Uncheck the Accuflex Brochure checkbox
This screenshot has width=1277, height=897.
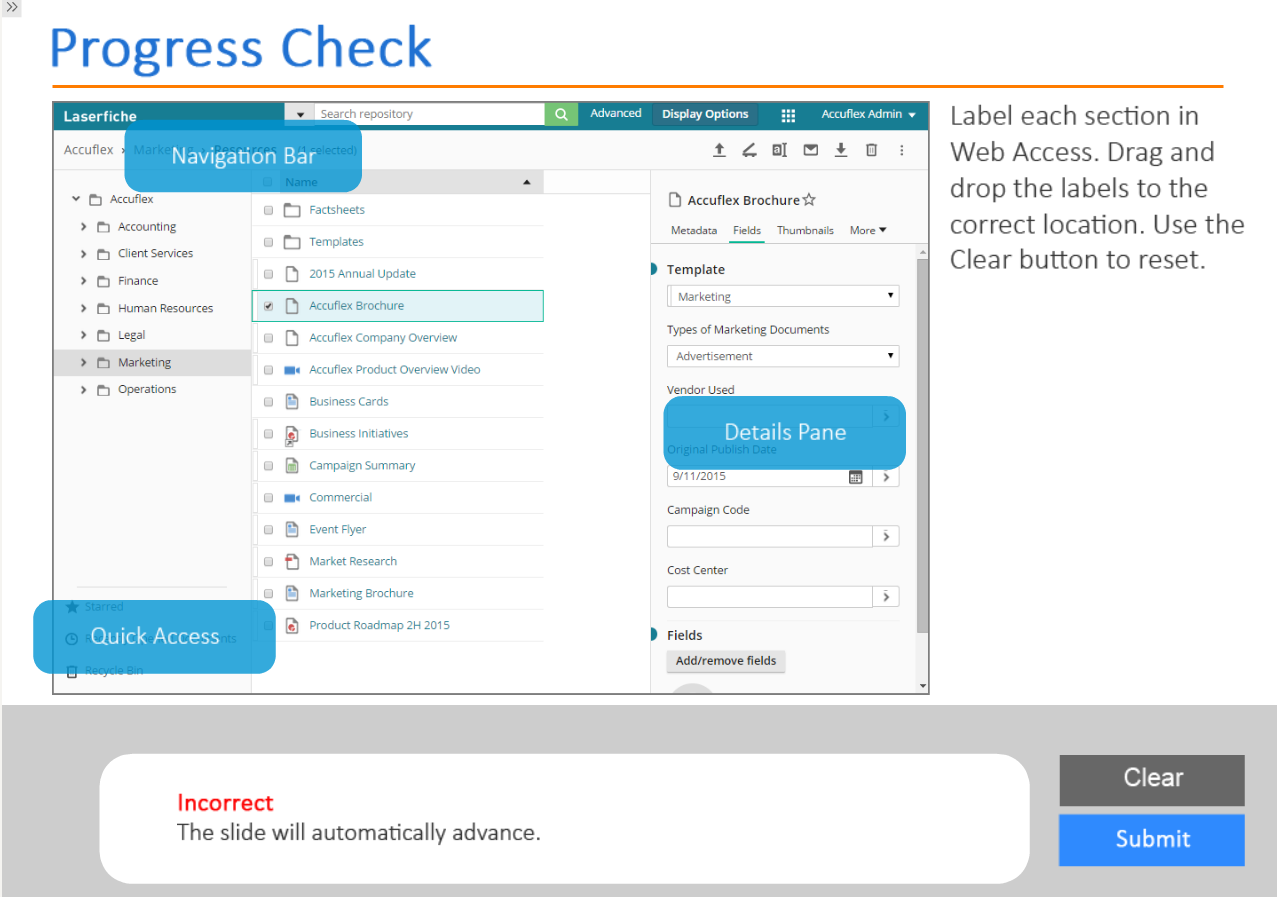pyautogui.click(x=268, y=306)
